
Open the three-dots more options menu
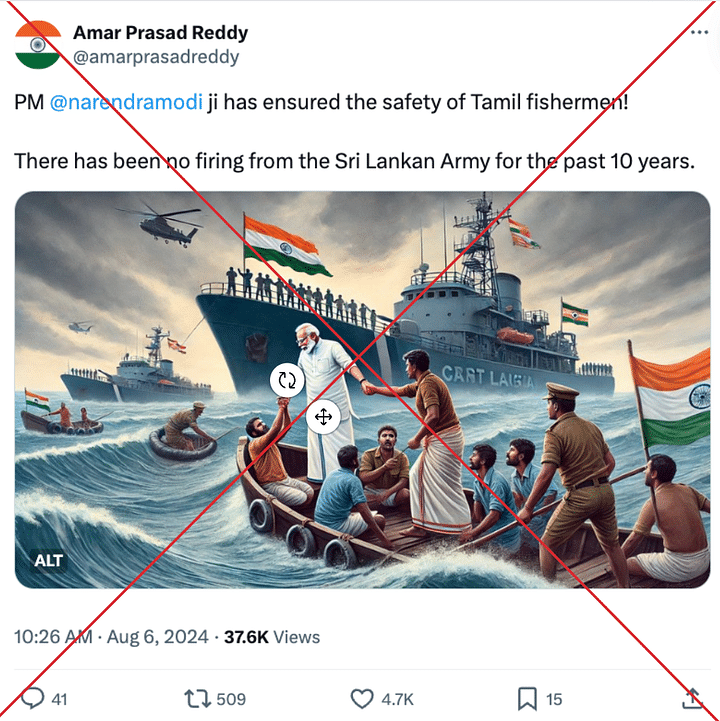[699, 32]
